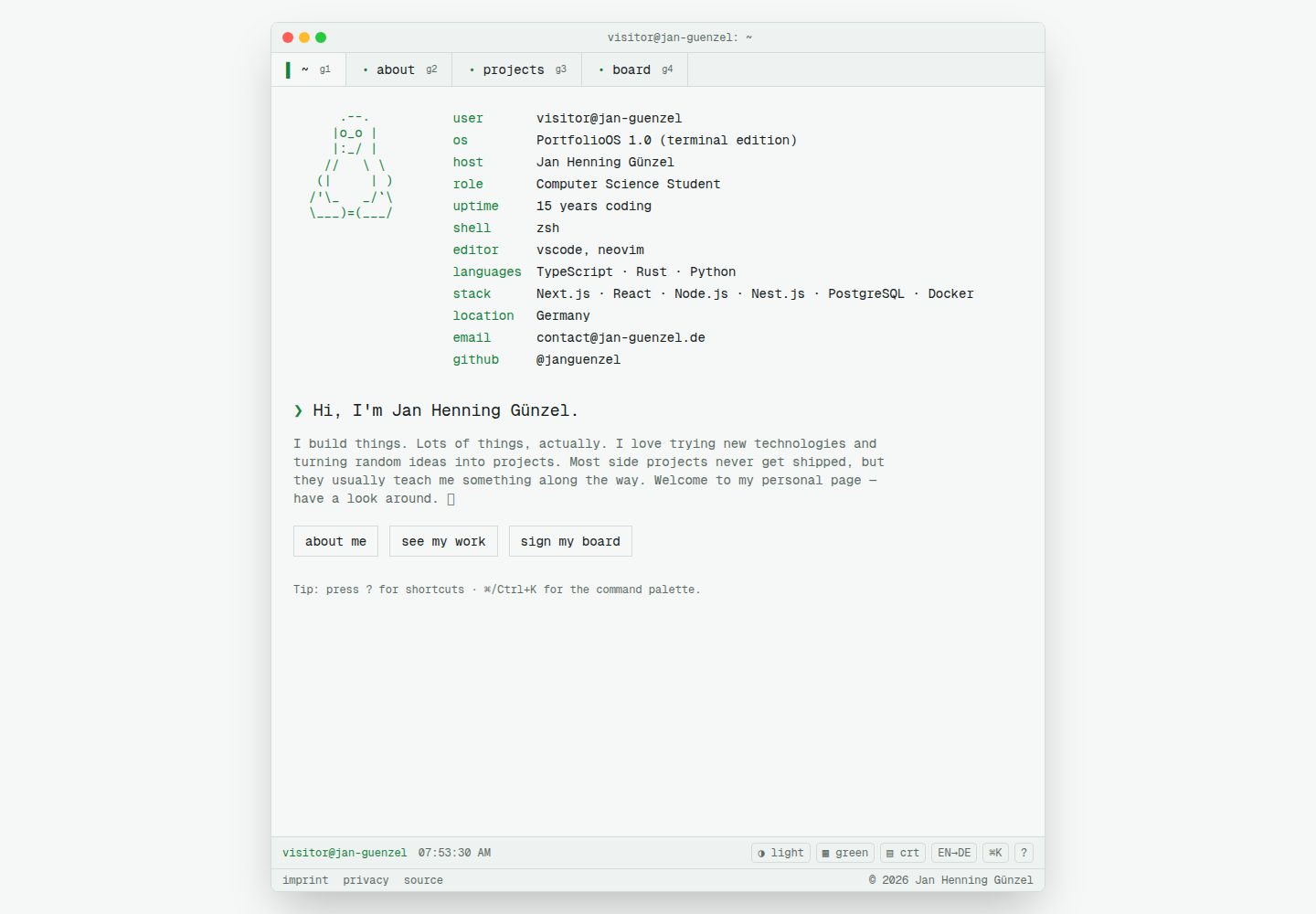Click the 07:53:30 AM clock
Image resolution: width=1316 pixels, height=914 pixels.
click(x=454, y=853)
